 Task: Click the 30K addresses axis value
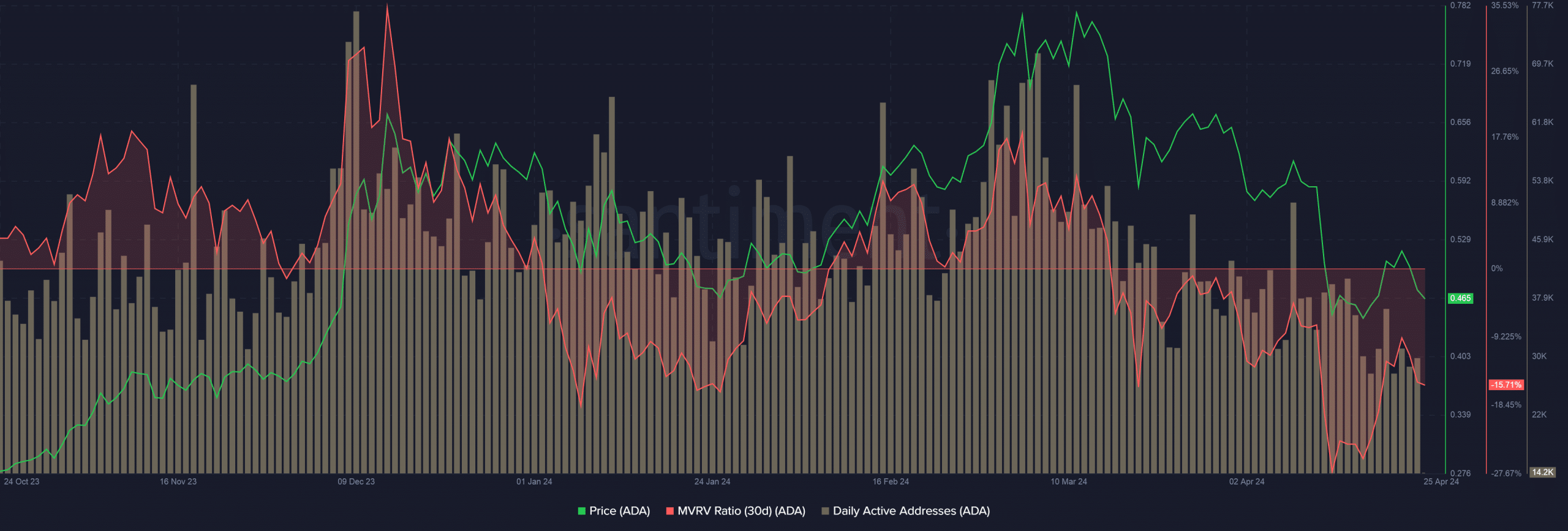(1539, 356)
